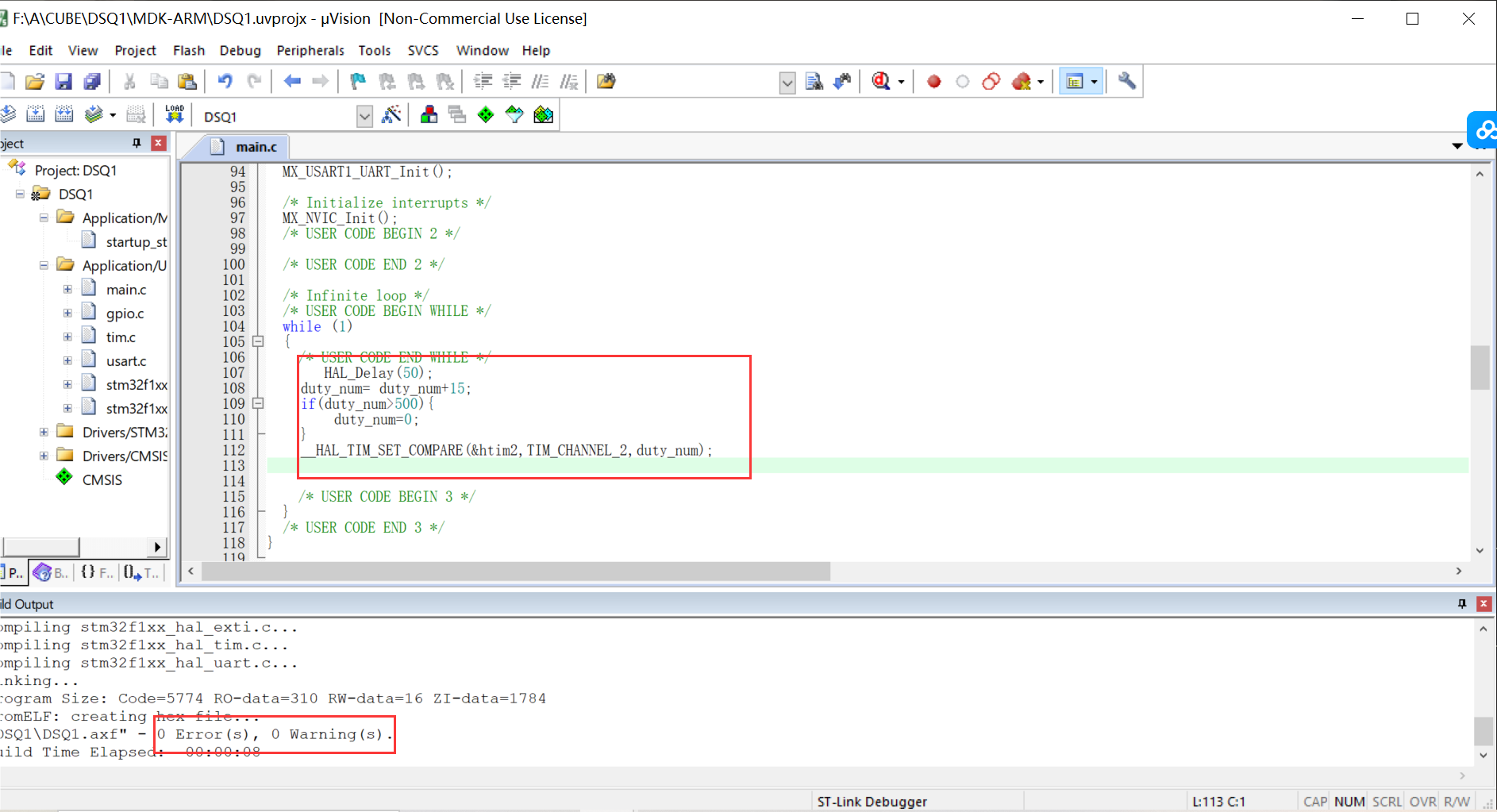Click the editor vertical scrollbar thumb
The height and width of the screenshot is (812, 1497).
[1480, 368]
